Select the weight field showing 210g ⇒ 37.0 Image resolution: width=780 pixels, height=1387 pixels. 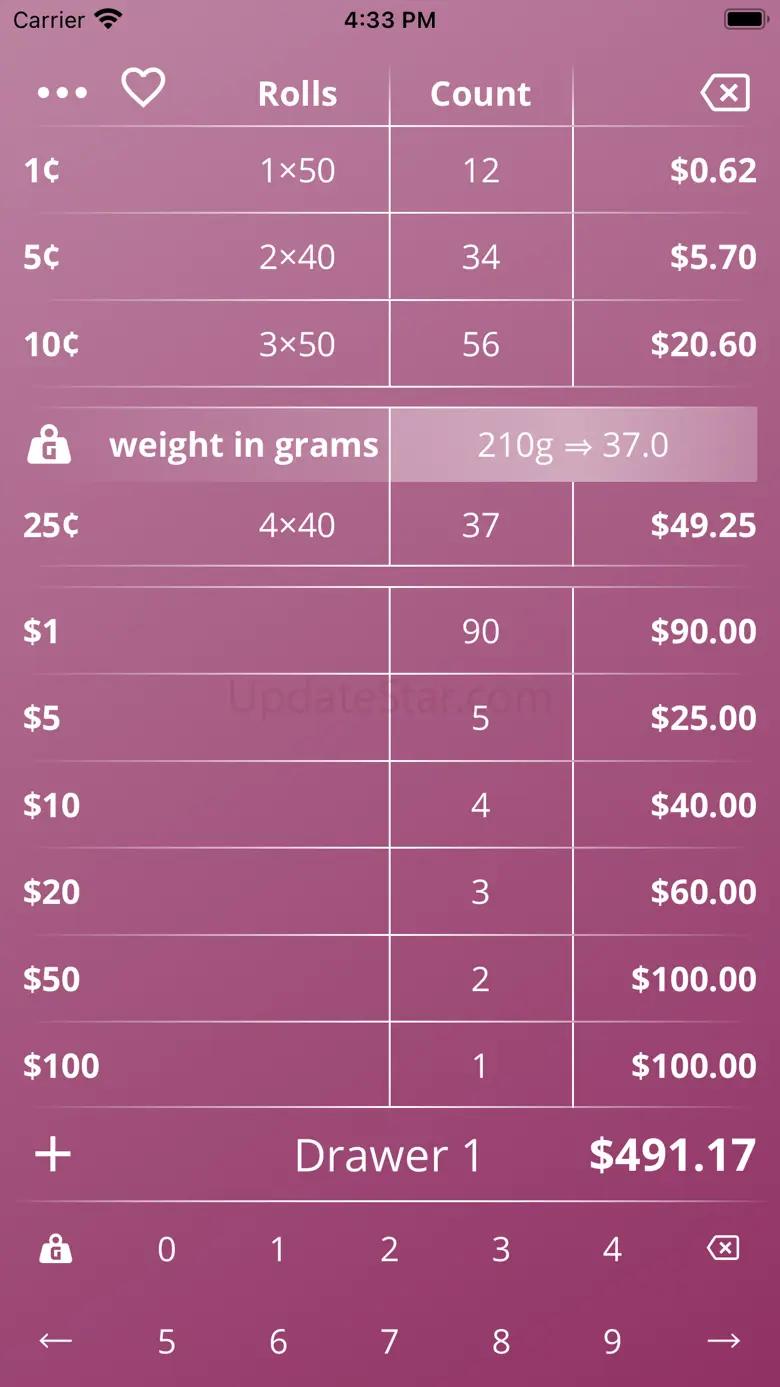[x=573, y=445]
